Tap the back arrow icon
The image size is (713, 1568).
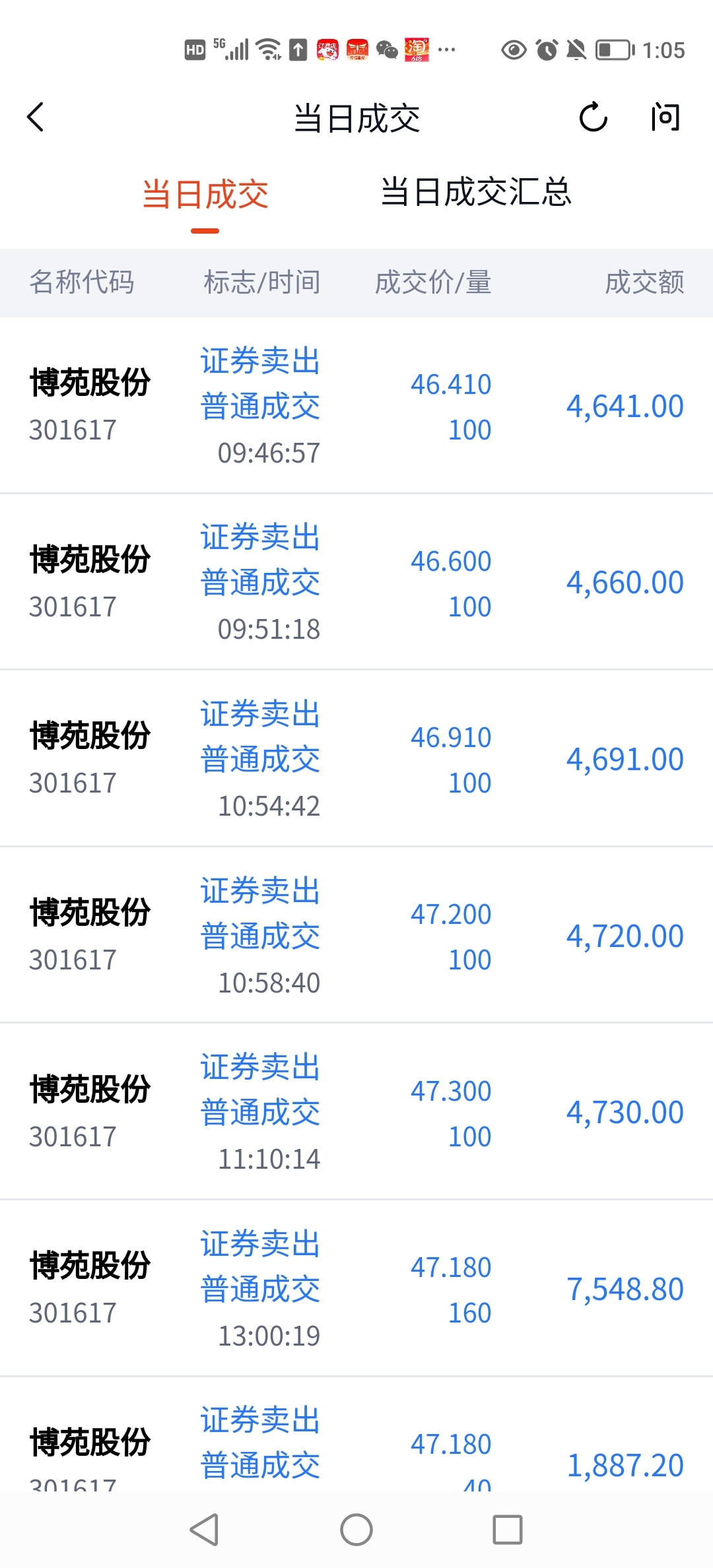point(36,117)
